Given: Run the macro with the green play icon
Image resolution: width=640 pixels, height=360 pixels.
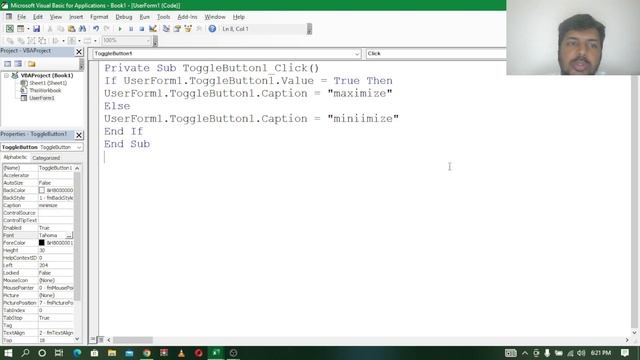Looking at the screenshot, I should tap(120, 29).
